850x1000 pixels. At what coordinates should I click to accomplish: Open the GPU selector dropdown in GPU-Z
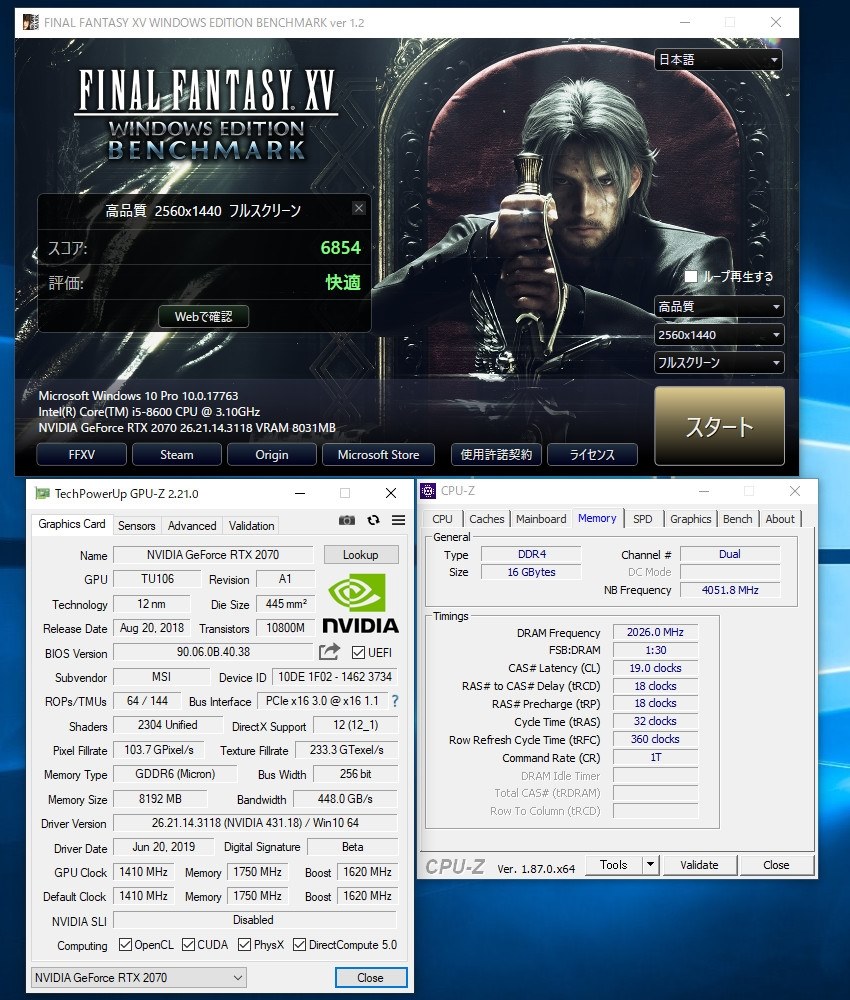pyautogui.click(x=138, y=977)
